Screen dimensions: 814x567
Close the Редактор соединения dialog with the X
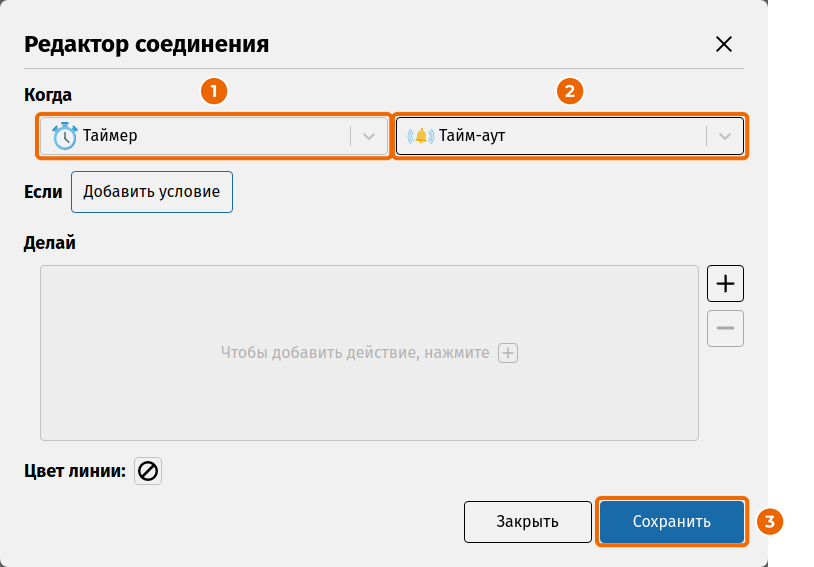[724, 44]
